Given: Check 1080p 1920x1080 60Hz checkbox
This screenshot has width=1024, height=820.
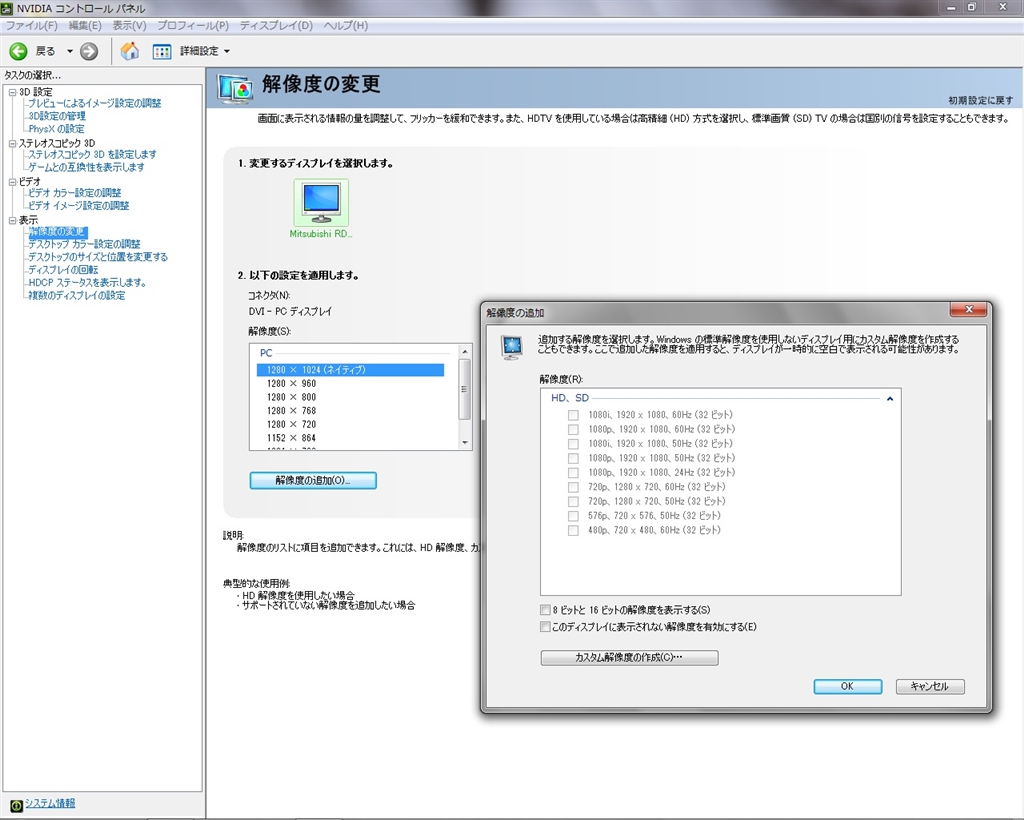Looking at the screenshot, I should click(573, 429).
